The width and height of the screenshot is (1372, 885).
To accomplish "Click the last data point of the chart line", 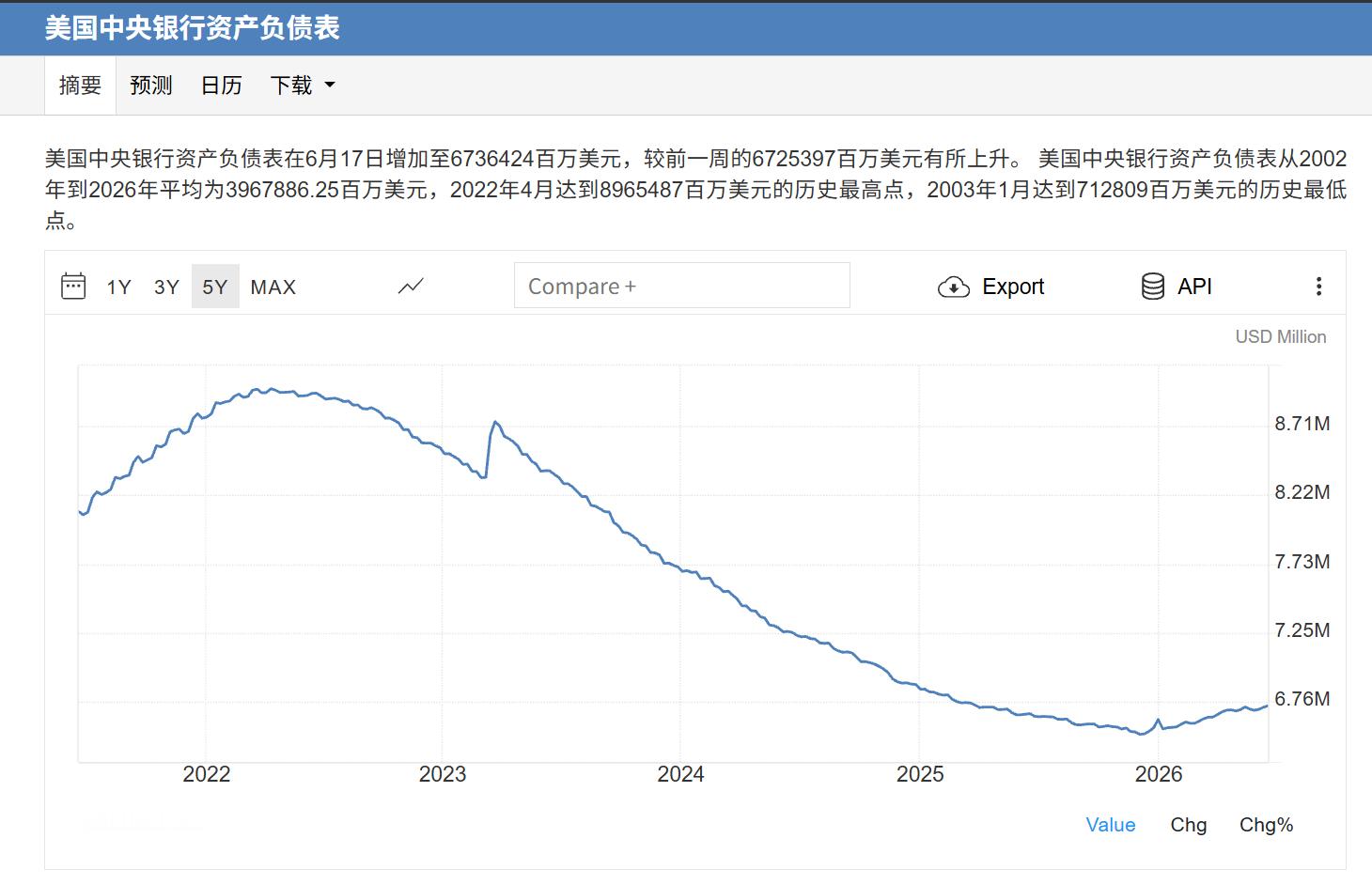I will click(1268, 706).
